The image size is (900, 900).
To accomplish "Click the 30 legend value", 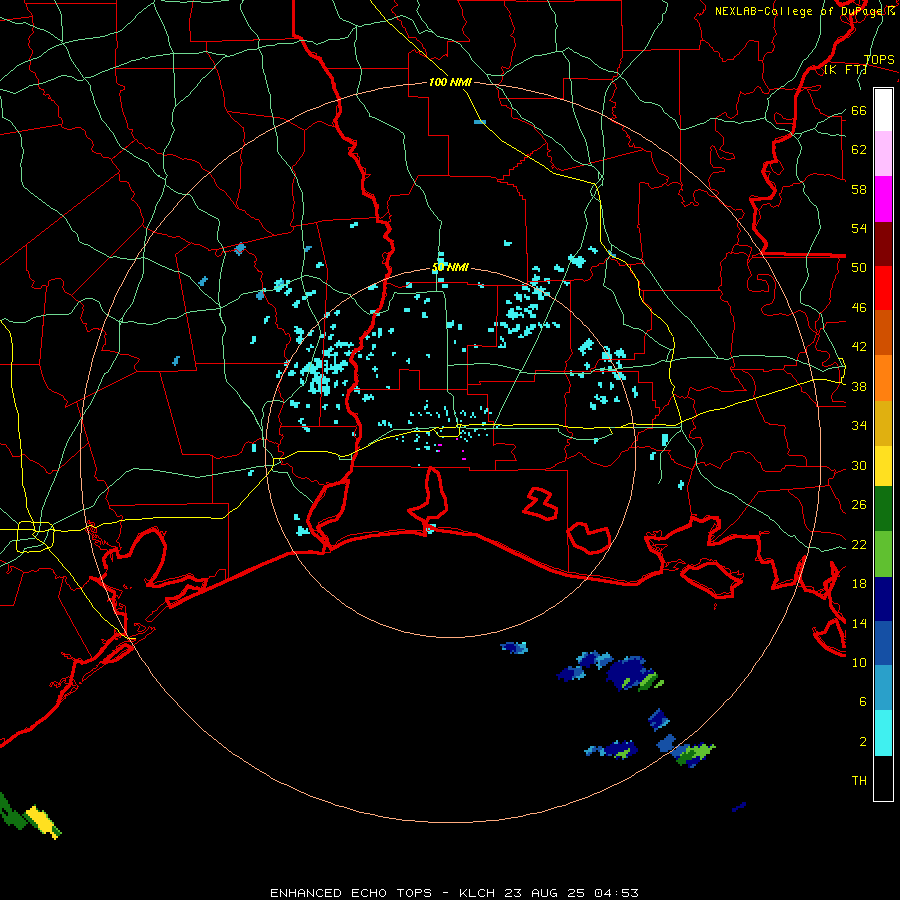I will pyautogui.click(x=859, y=465).
